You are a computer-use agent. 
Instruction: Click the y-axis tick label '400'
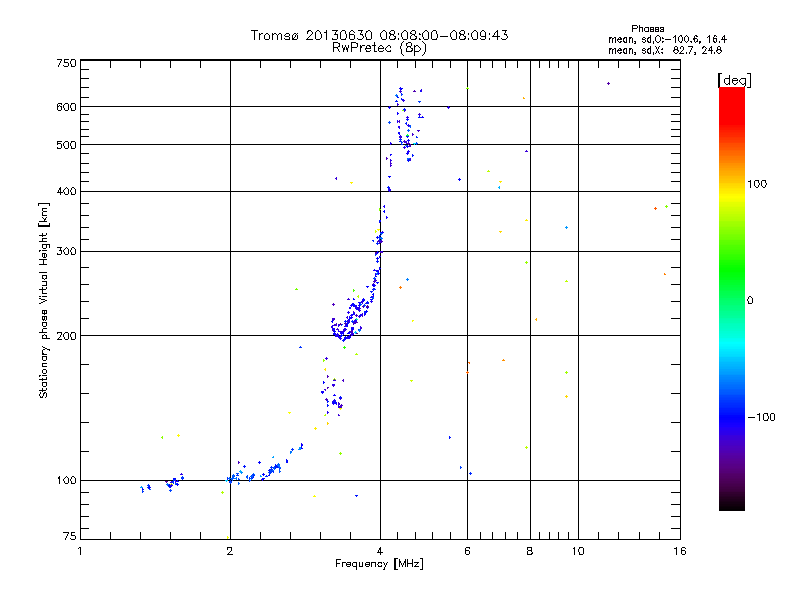(x=66, y=191)
